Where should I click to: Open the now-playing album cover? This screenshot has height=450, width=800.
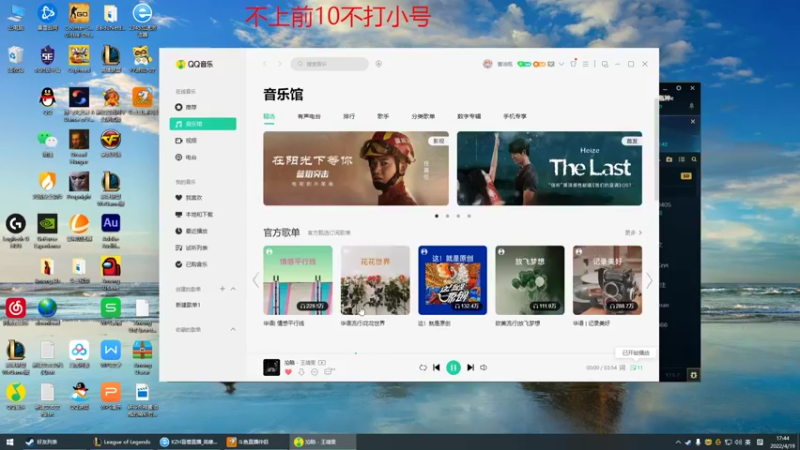click(x=271, y=367)
